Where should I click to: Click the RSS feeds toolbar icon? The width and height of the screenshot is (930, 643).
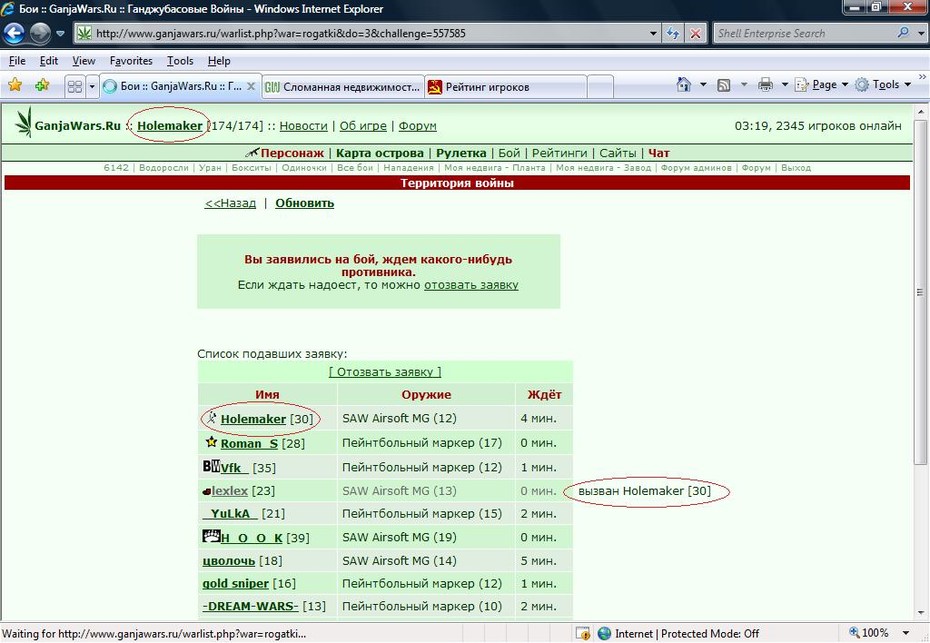[724, 85]
